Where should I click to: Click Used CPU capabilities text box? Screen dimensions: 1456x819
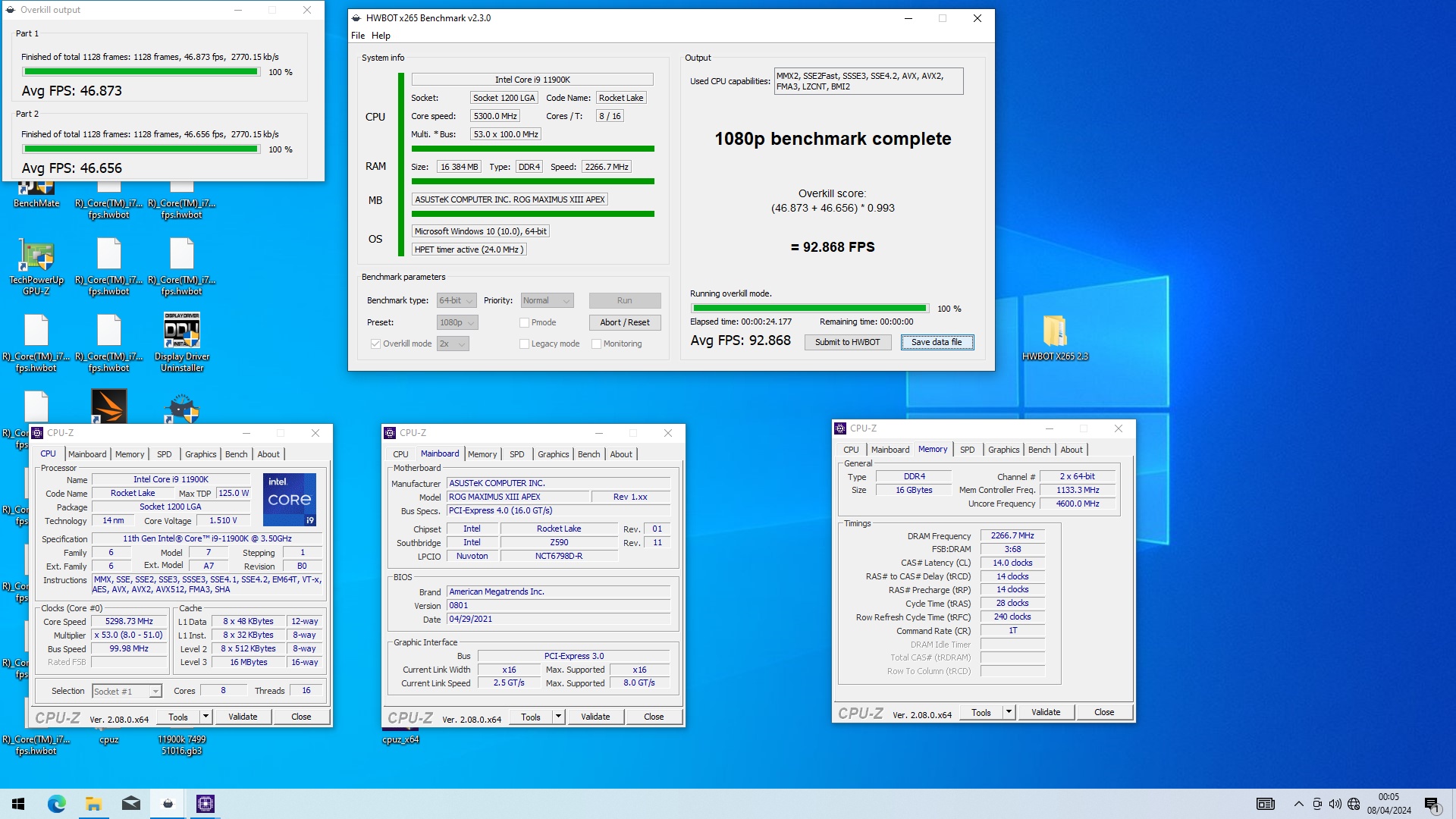(868, 81)
